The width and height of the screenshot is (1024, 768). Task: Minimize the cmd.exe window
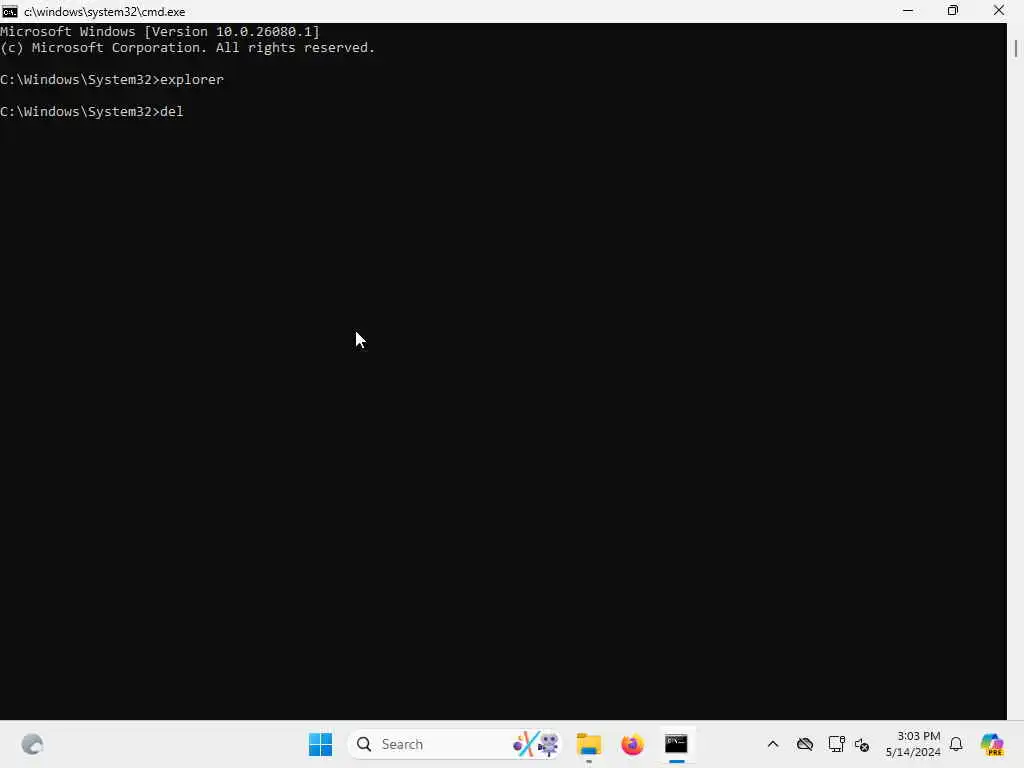[908, 11]
